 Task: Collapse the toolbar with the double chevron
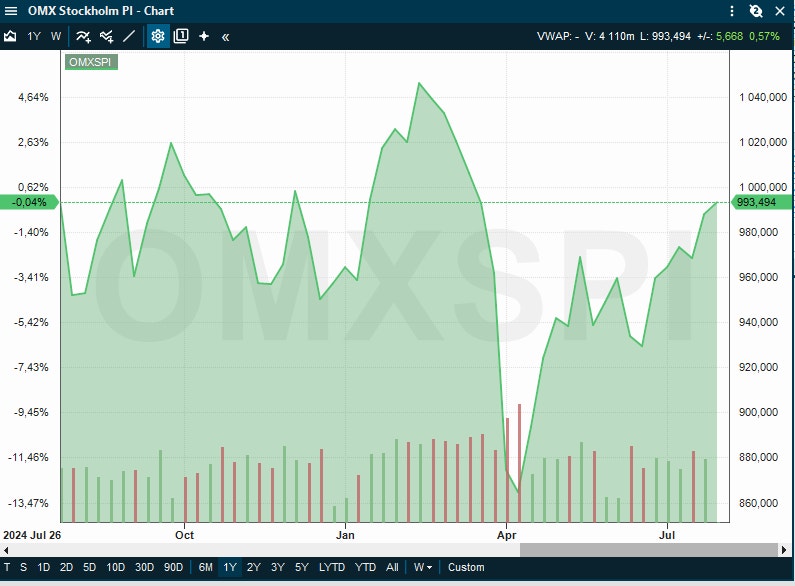(226, 36)
